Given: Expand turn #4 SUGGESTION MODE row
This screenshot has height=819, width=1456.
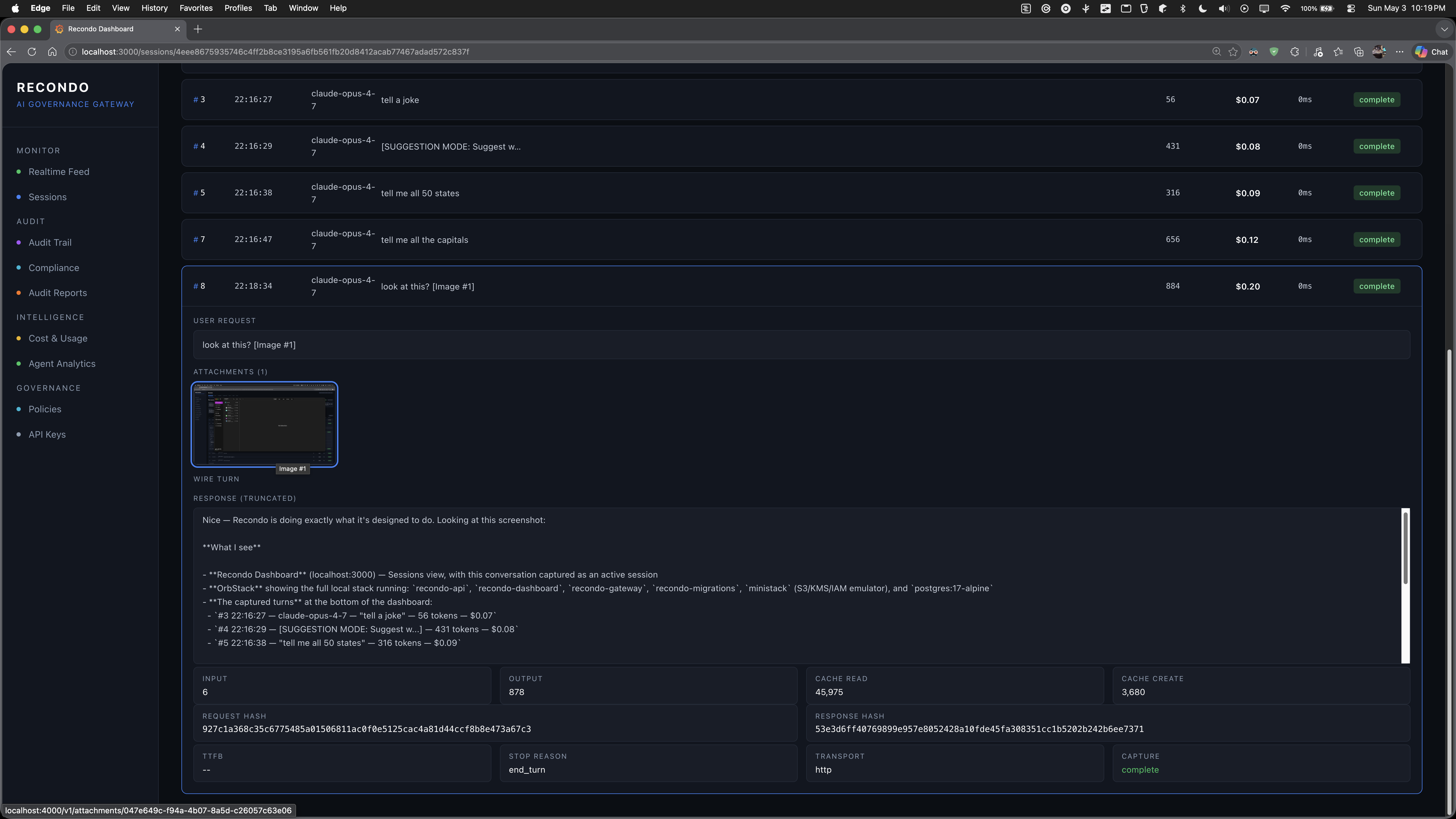Looking at the screenshot, I should (x=801, y=146).
